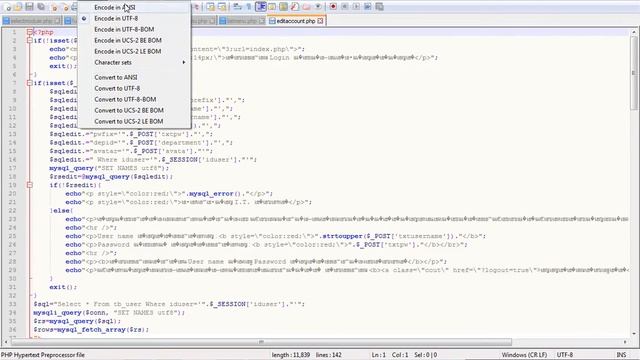This screenshot has width=640, height=360.
Task: Toggle the INS indicator in the status bar
Action: (x=621, y=355)
